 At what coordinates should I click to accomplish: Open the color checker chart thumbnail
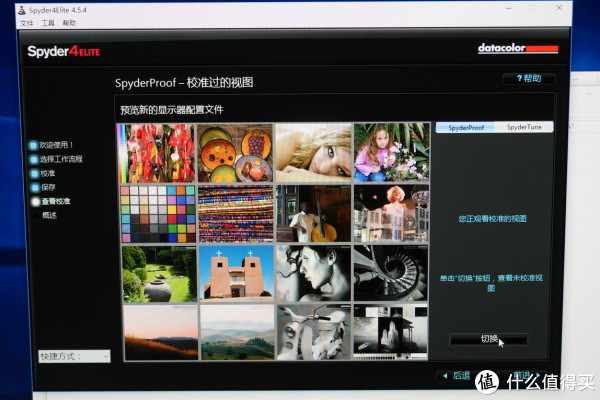click(x=158, y=214)
